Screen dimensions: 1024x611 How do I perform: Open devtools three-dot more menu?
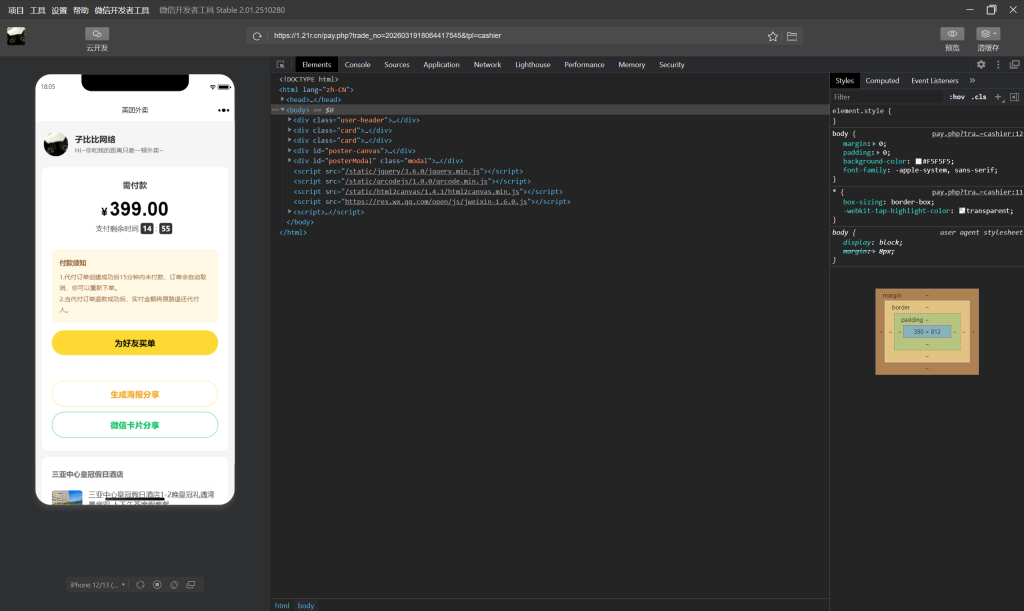998,65
